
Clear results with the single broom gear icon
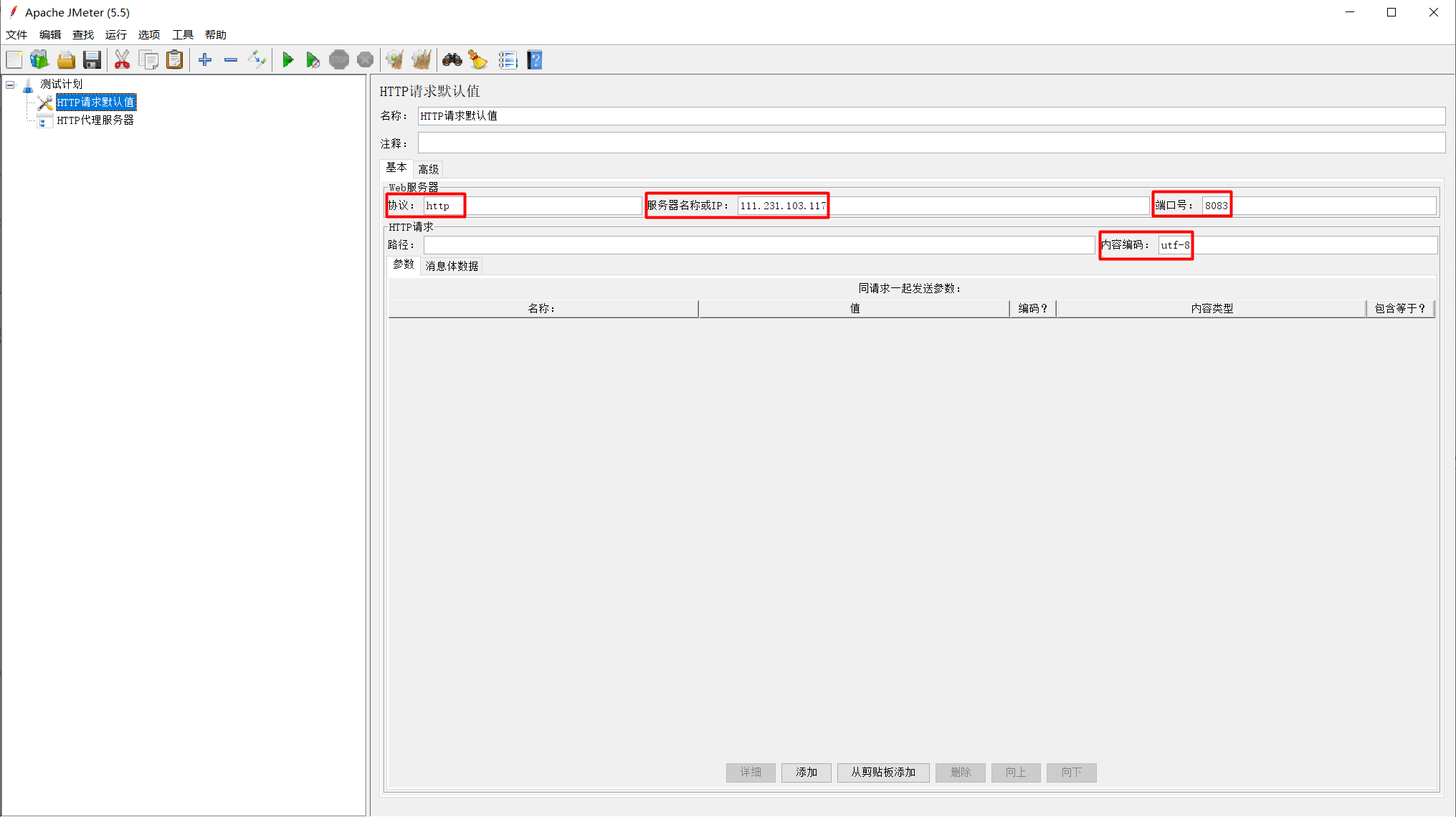coord(394,60)
